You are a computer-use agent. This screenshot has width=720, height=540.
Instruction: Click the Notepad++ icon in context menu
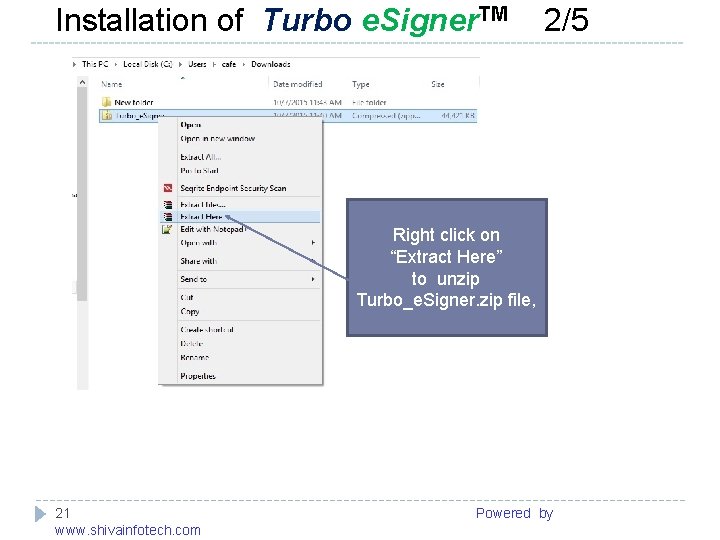click(x=167, y=229)
